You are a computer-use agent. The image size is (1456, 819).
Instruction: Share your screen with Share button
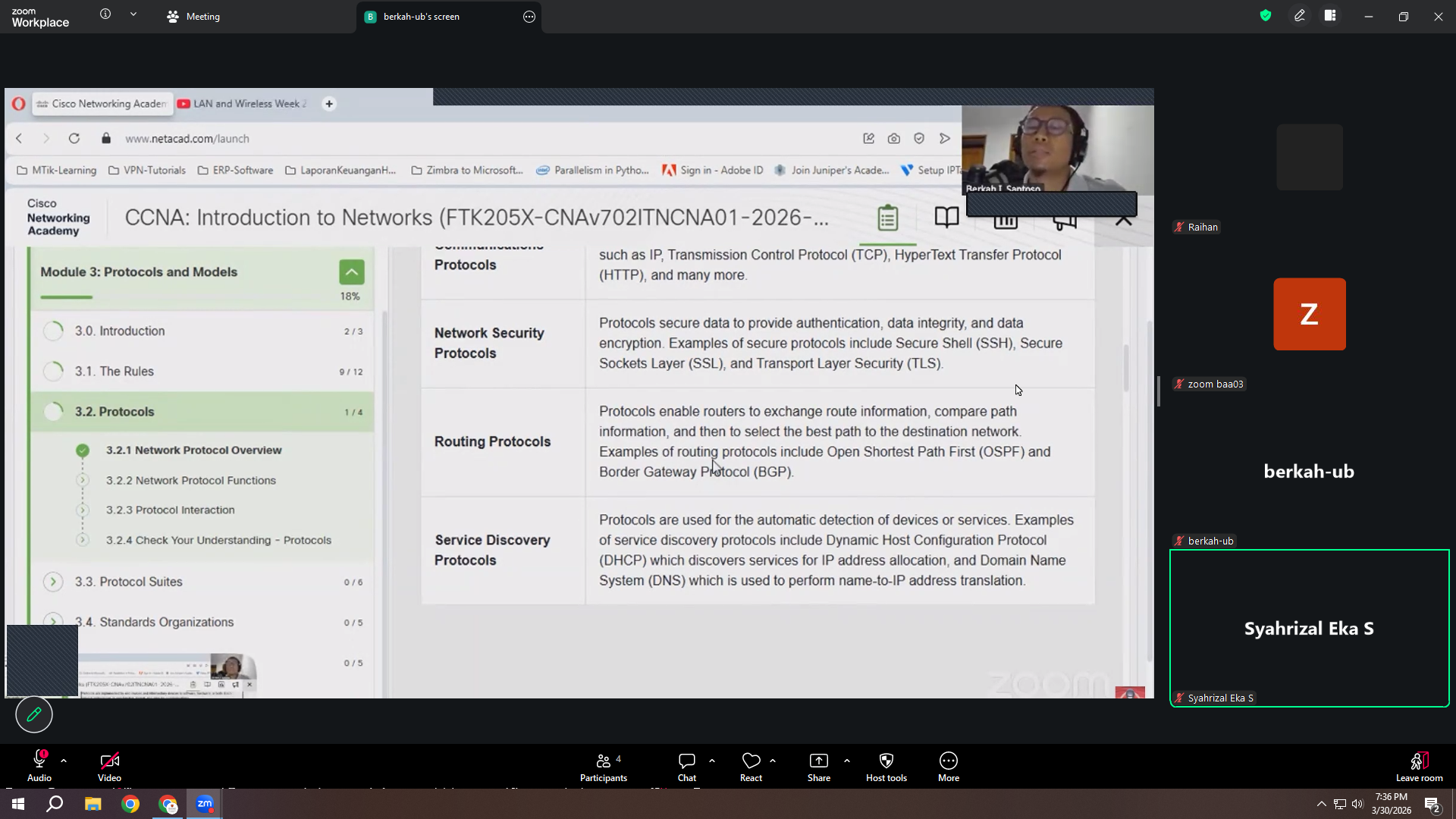pyautogui.click(x=819, y=765)
